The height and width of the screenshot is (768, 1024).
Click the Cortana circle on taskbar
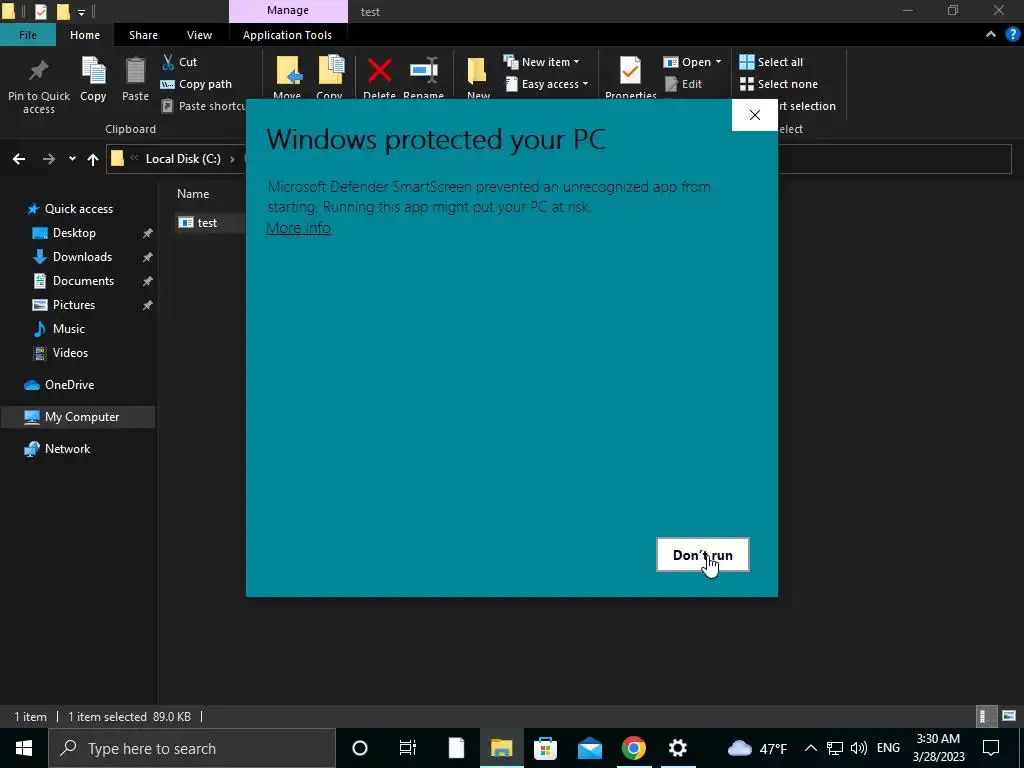tap(360, 748)
